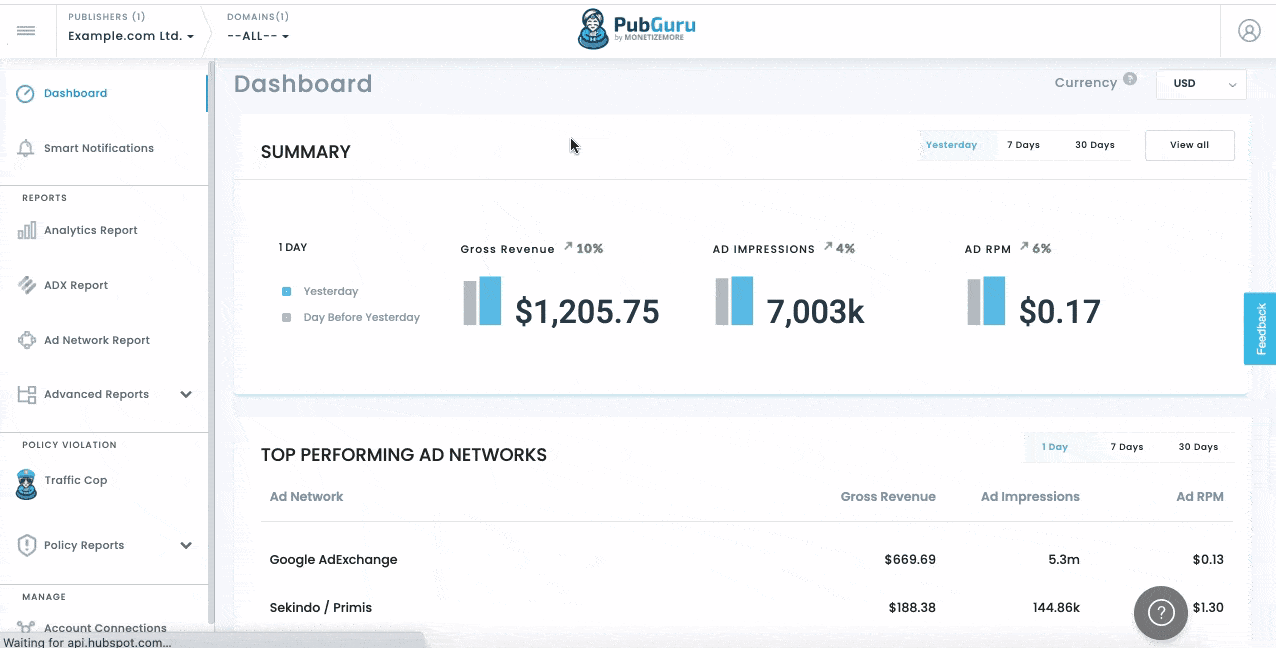Click the Advanced Reports icon
Image resolution: width=1276 pixels, height=648 pixels.
tap(27, 395)
